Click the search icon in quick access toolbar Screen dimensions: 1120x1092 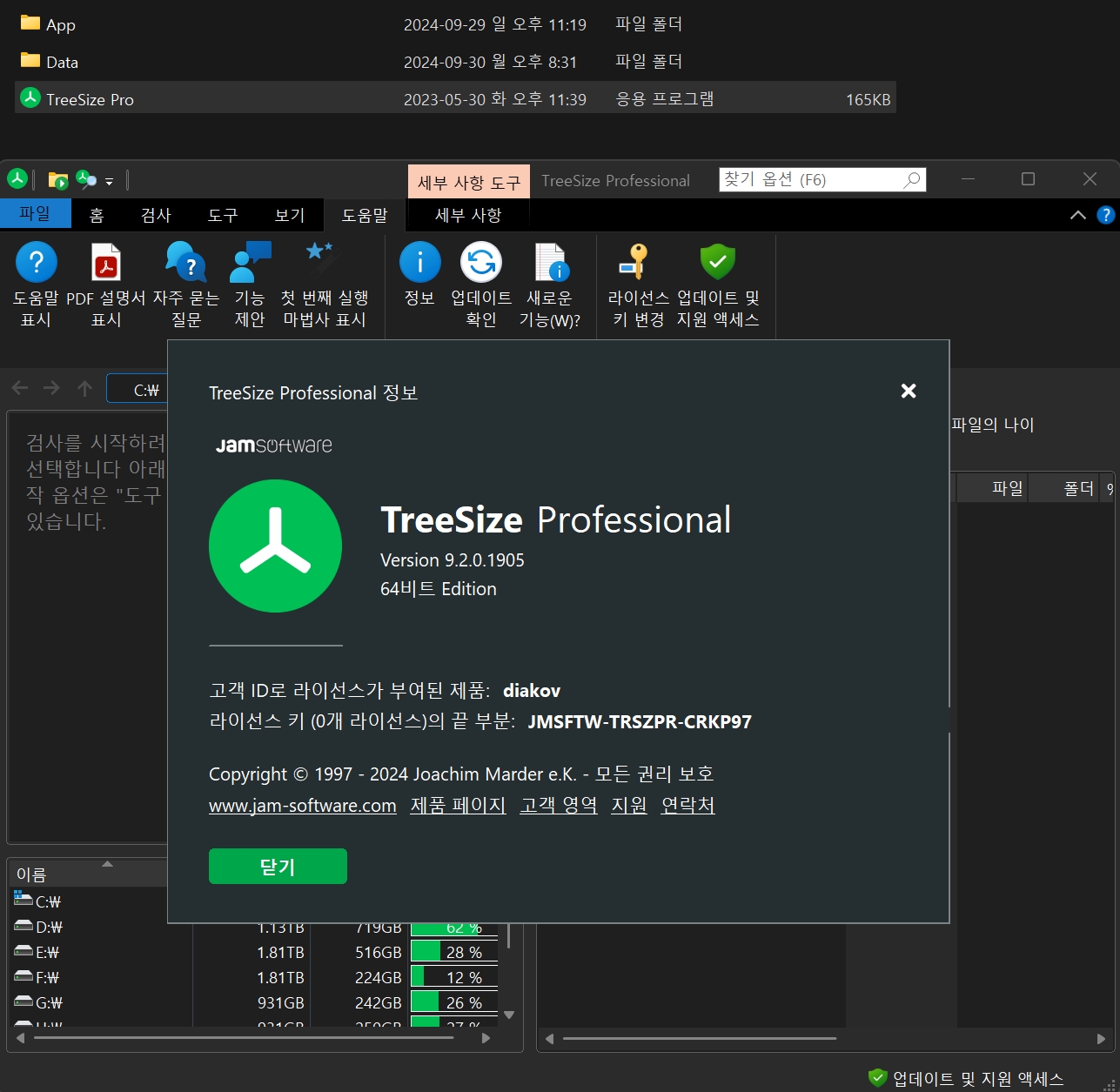[85, 180]
